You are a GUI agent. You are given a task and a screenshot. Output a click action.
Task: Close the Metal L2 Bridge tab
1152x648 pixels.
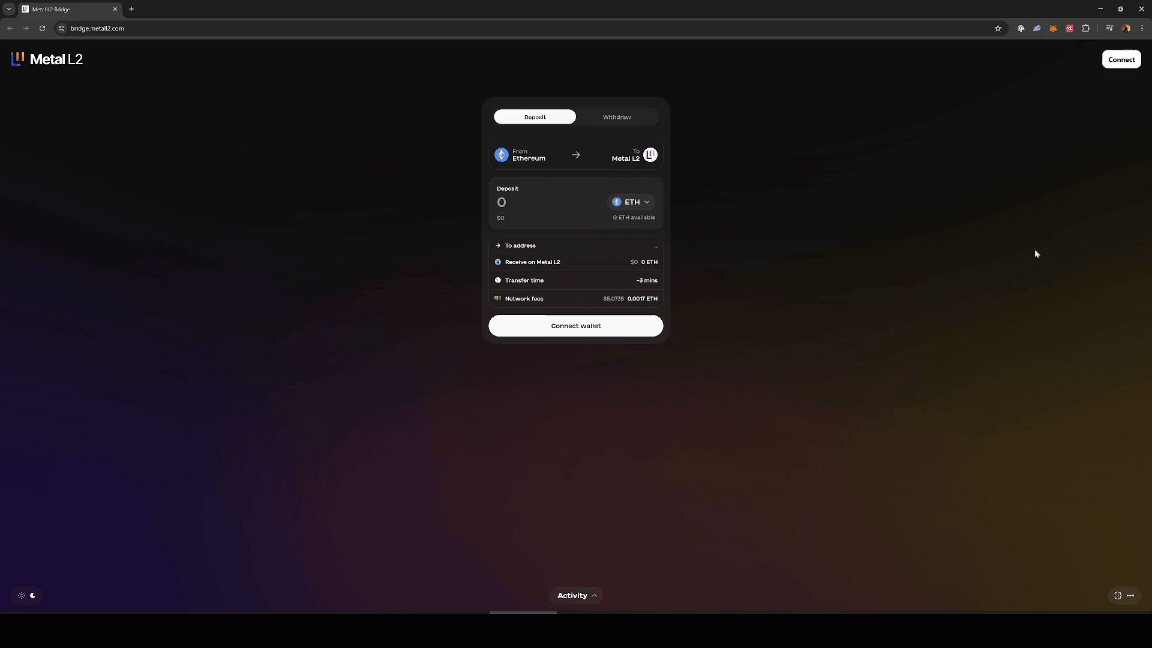pos(115,9)
